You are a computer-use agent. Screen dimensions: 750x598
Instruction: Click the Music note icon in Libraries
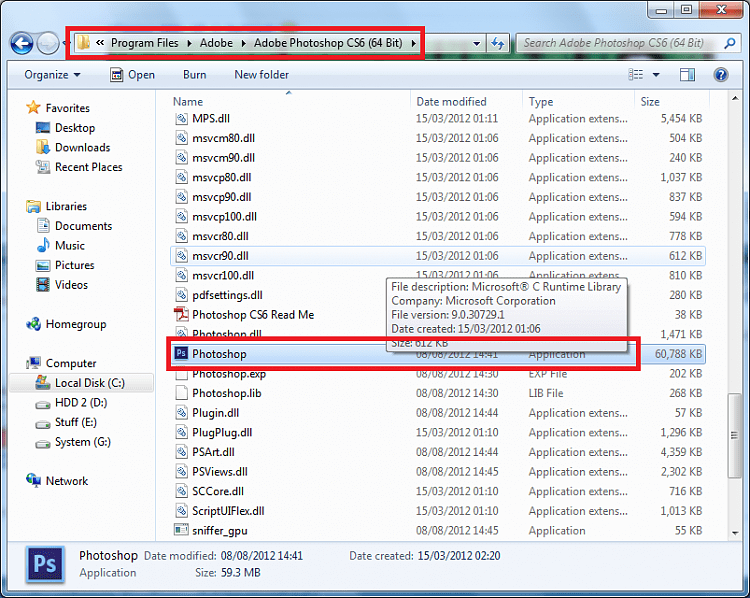[x=43, y=245]
